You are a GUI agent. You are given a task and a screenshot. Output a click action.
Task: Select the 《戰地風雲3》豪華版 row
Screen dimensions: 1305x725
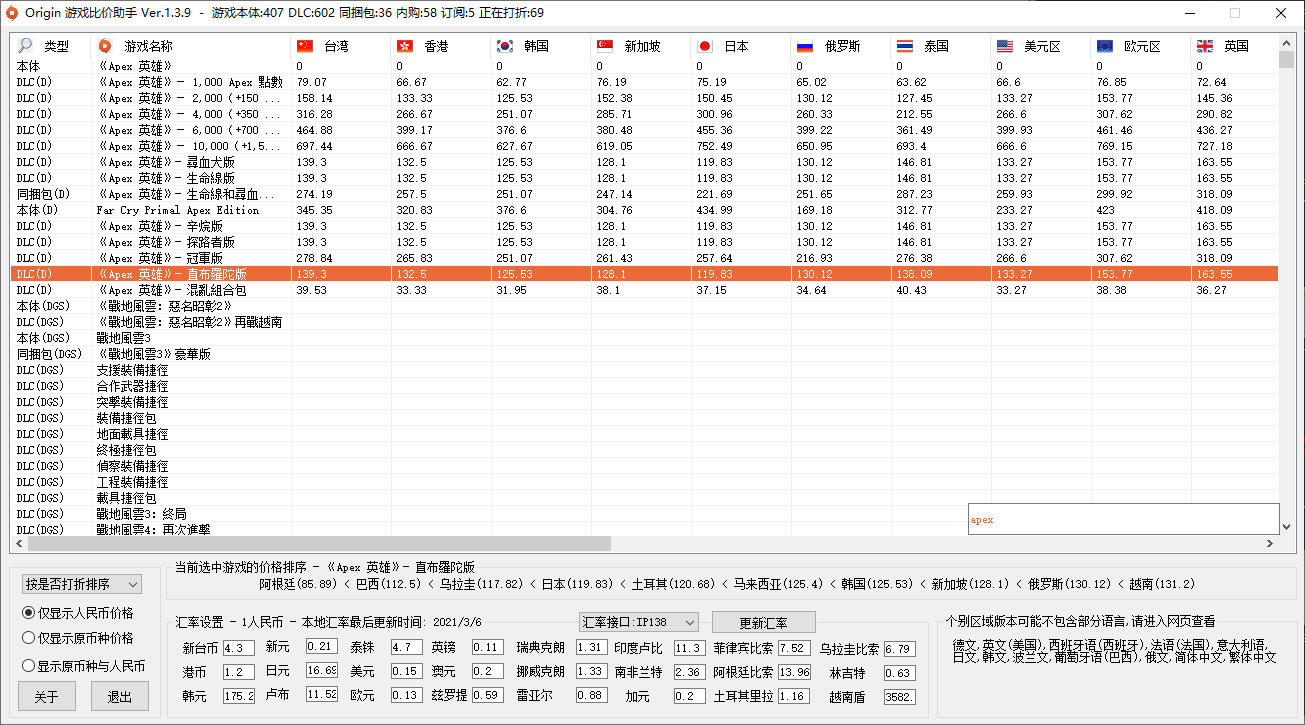645,354
